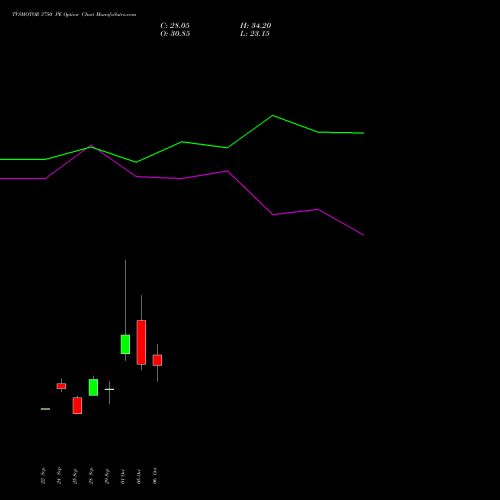The height and width of the screenshot is (500, 500).
Task: Click the chart title text at top left
Action: click(x=74, y=14)
